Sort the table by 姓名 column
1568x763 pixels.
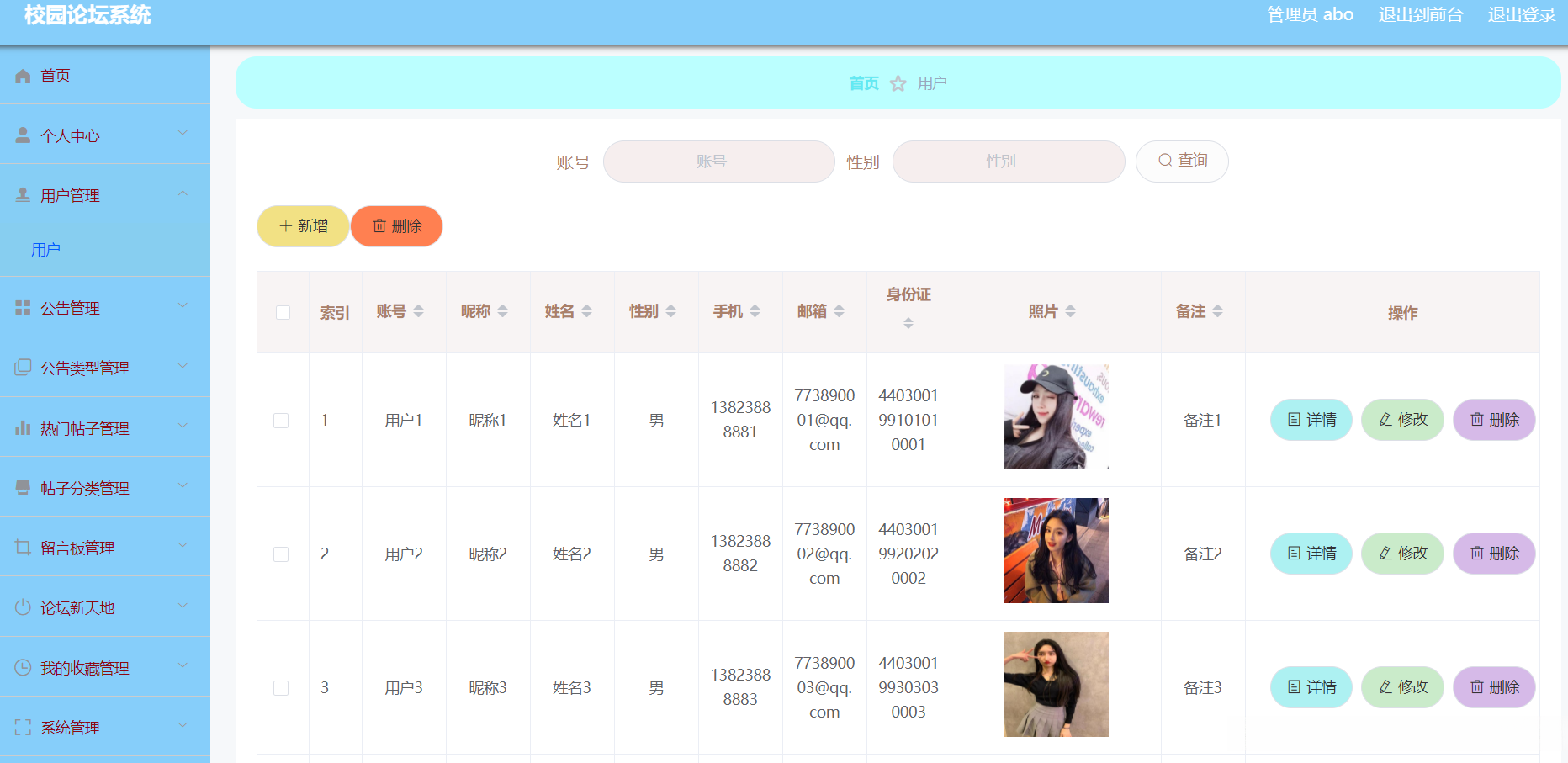586,311
